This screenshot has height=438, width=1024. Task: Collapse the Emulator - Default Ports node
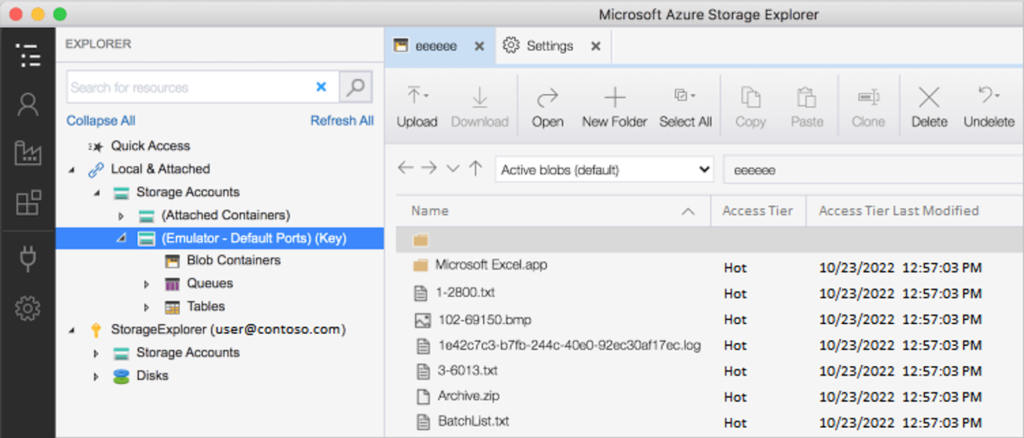point(121,239)
